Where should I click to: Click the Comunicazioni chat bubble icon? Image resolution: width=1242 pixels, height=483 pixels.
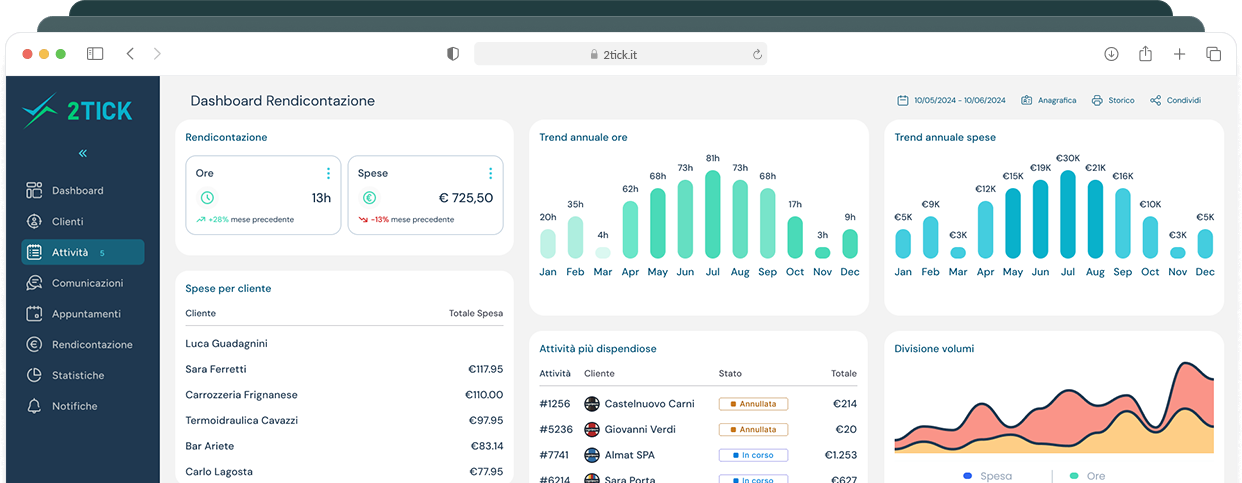34,283
